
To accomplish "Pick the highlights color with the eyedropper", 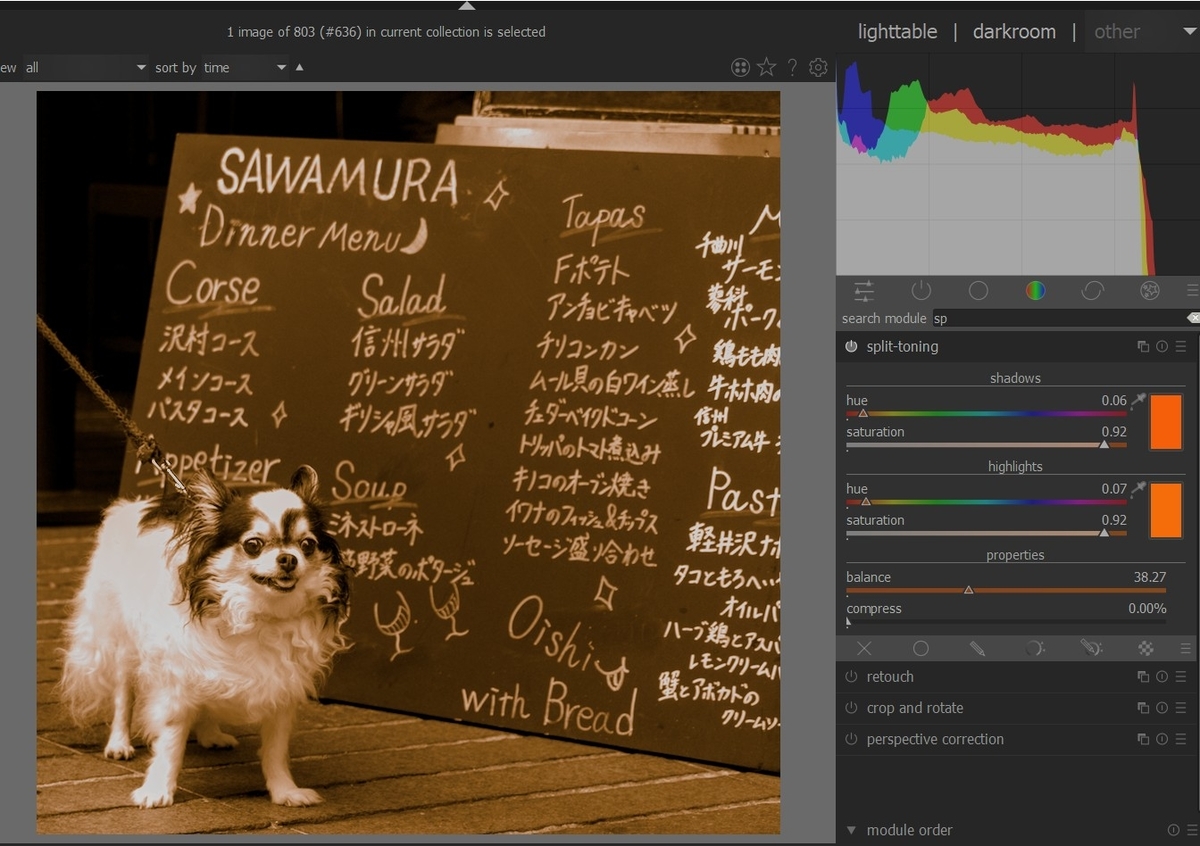I will tap(1138, 489).
